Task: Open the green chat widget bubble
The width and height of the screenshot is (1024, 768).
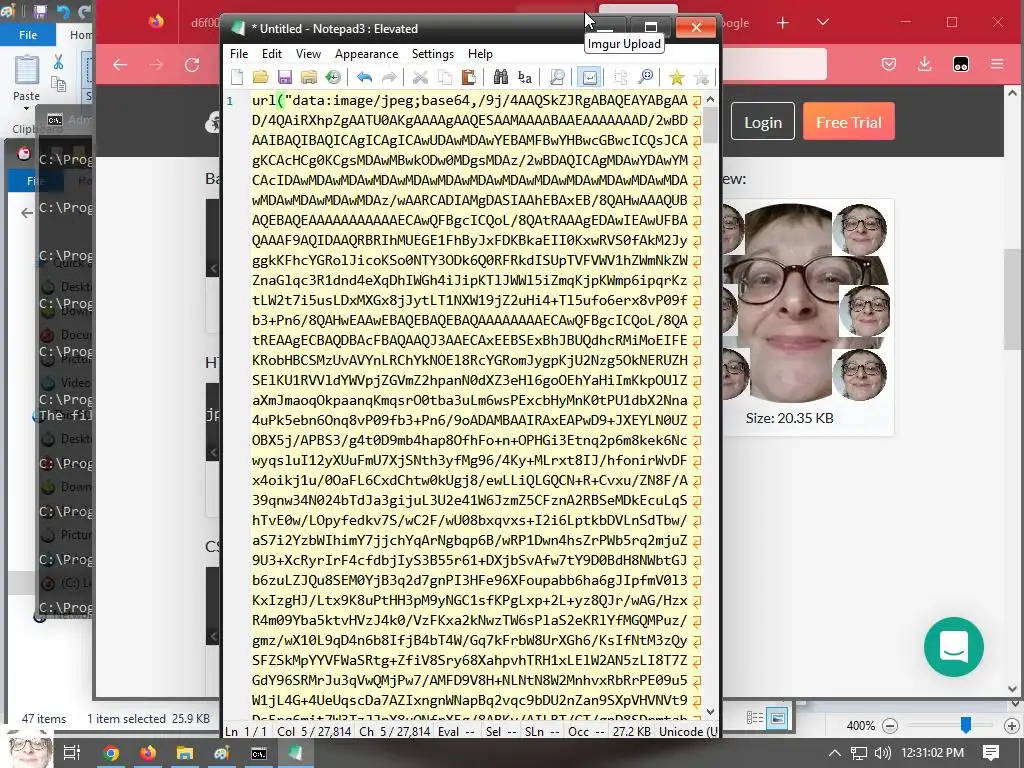Action: point(953,647)
